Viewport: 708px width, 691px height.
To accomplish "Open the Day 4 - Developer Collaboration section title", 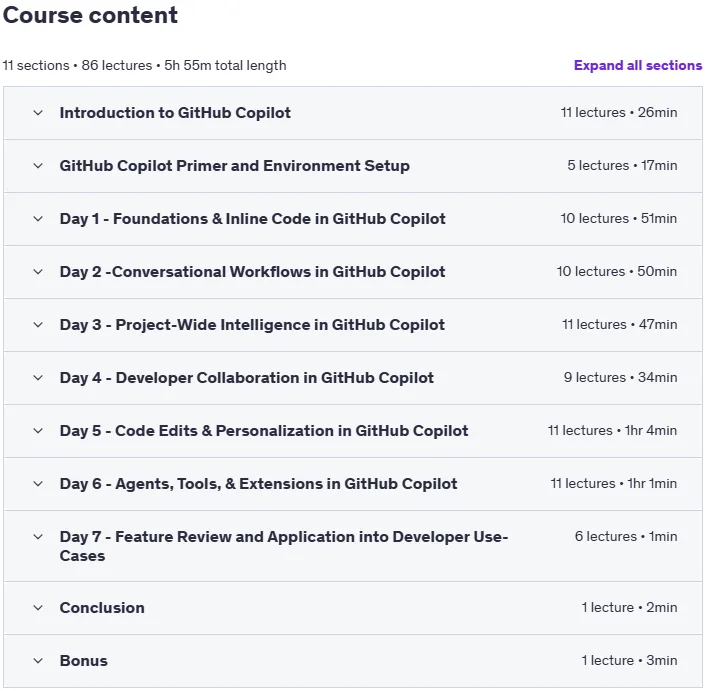I will pos(247,378).
